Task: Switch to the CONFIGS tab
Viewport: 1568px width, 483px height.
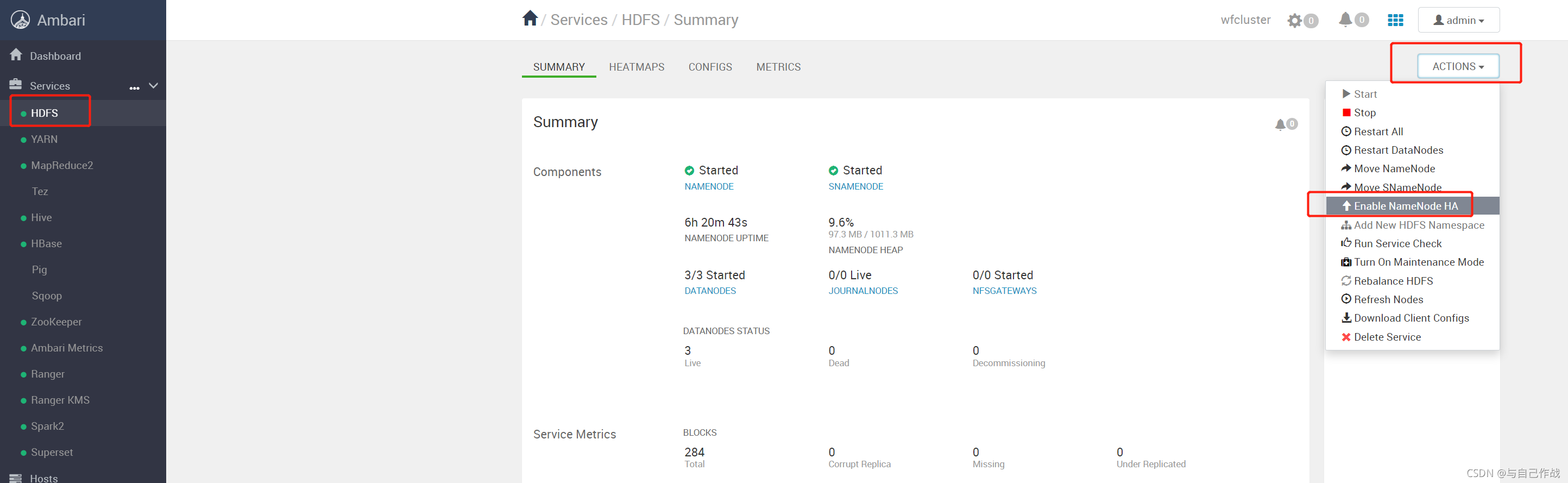Action: pos(710,67)
